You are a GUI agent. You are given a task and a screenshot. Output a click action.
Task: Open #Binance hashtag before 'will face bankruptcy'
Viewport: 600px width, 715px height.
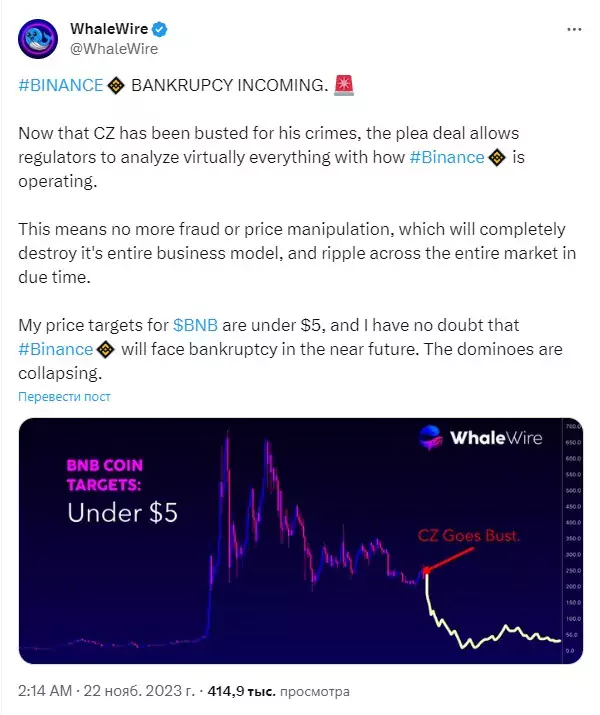click(x=56, y=349)
